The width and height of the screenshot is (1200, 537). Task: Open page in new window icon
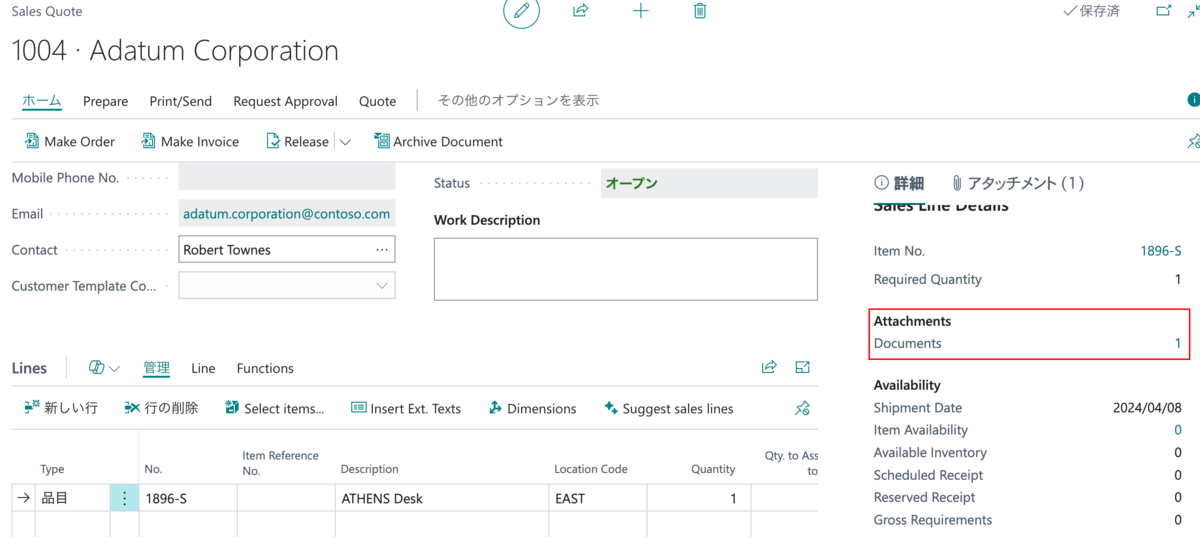(x=1163, y=11)
